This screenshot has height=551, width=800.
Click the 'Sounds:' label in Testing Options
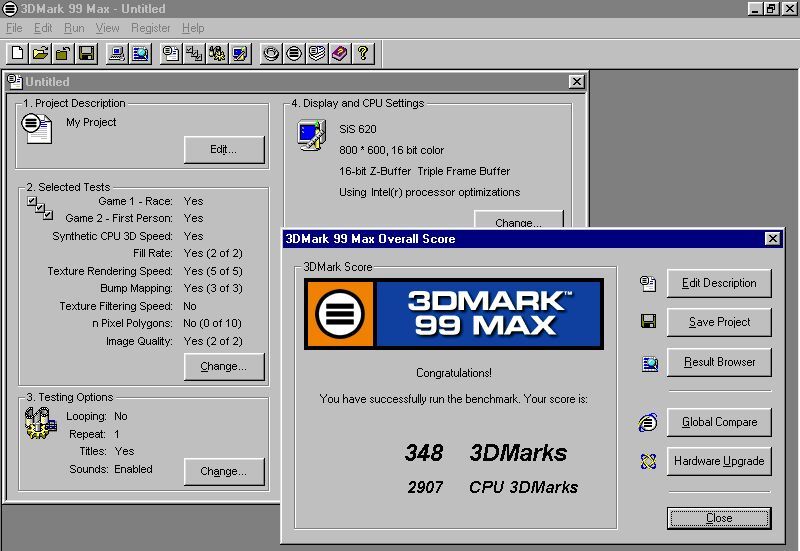pyautogui.click(x=89, y=469)
